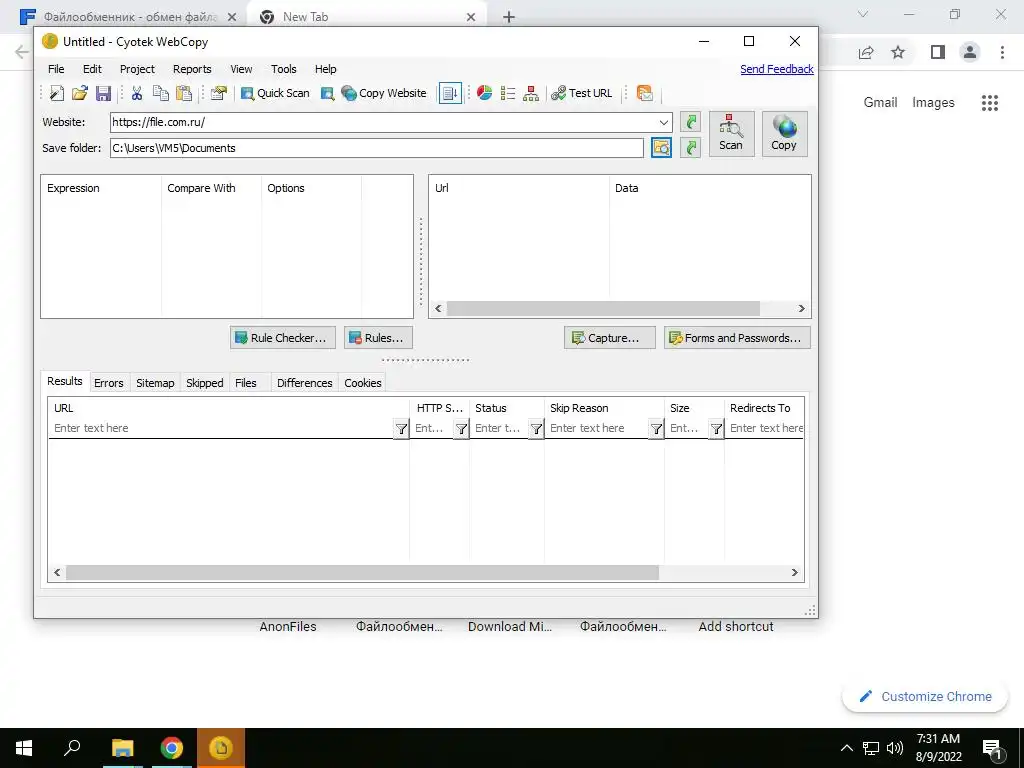1024x768 pixels.
Task: Click the Send Feedback link
Action: [776, 69]
